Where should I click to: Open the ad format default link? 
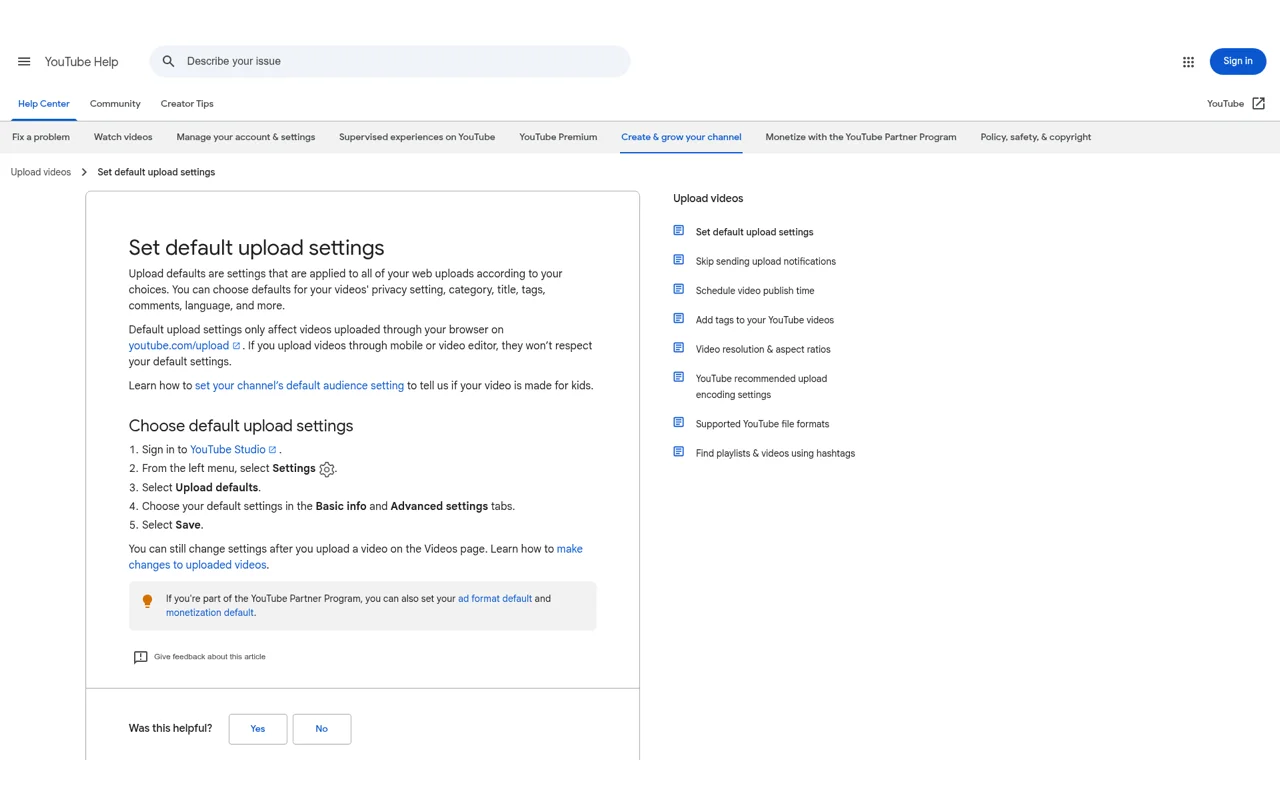(x=495, y=599)
